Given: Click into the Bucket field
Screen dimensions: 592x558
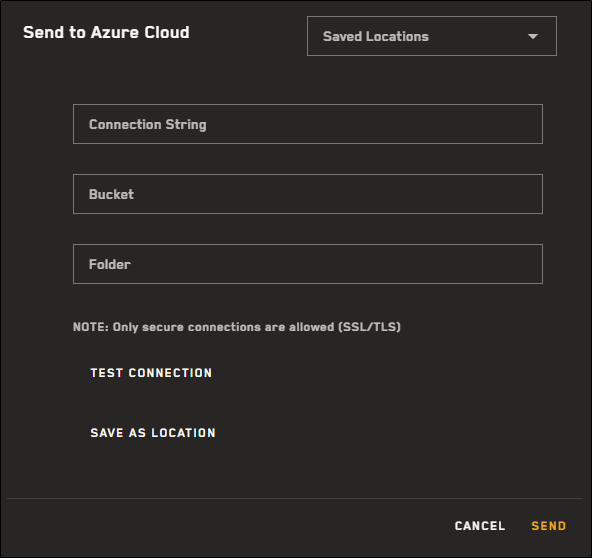Looking at the screenshot, I should pos(308,194).
